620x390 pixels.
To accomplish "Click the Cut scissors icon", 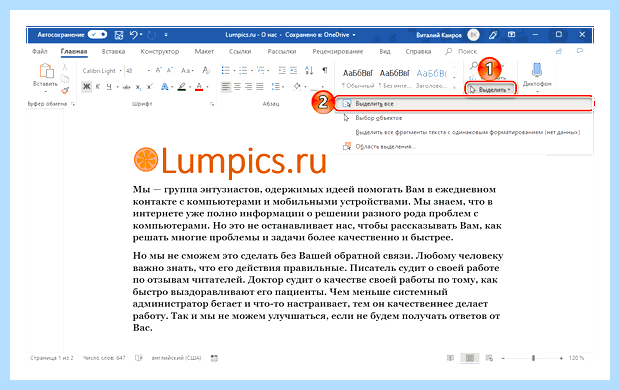I will coord(65,67).
